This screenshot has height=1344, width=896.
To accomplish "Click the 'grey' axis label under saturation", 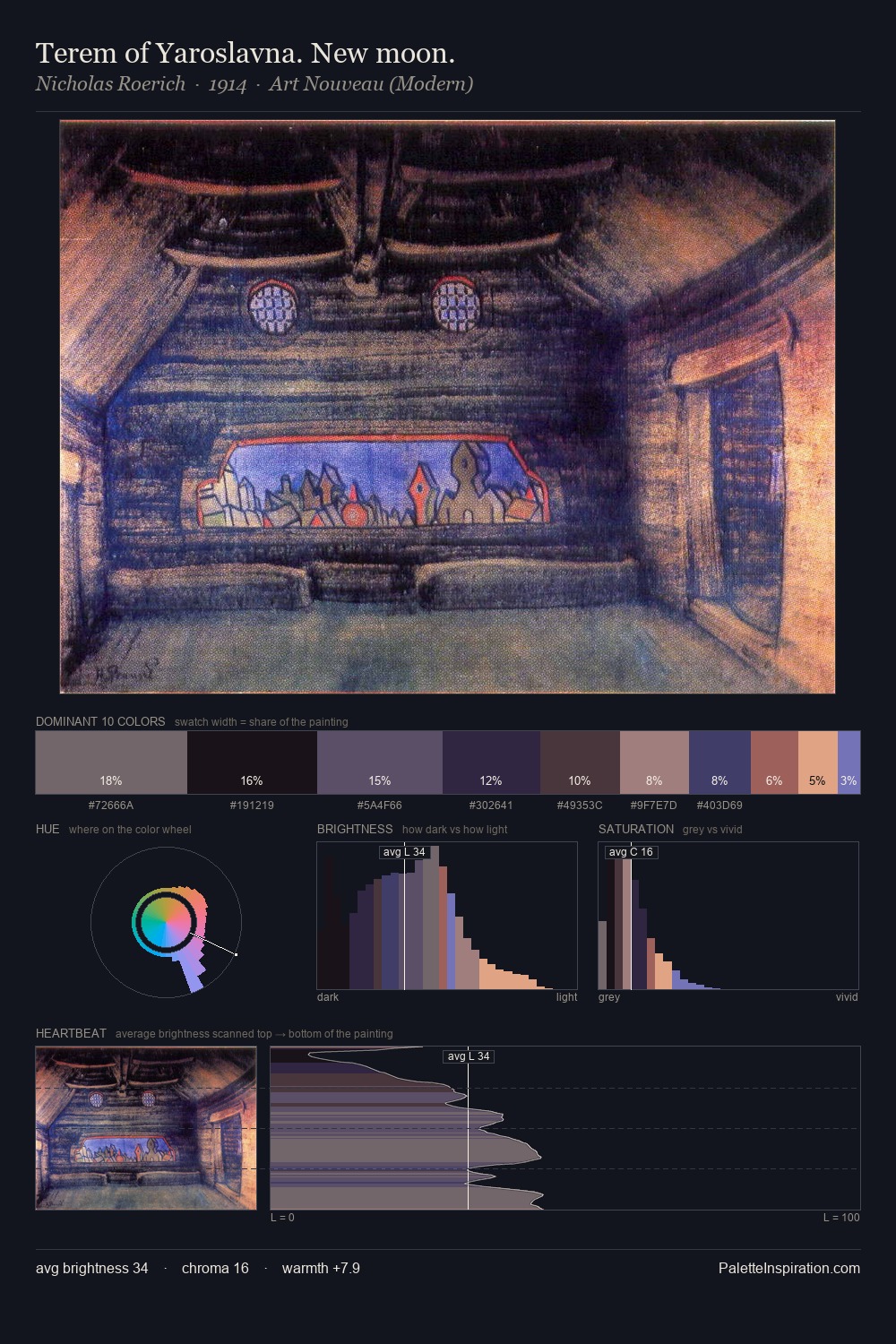I will [609, 997].
